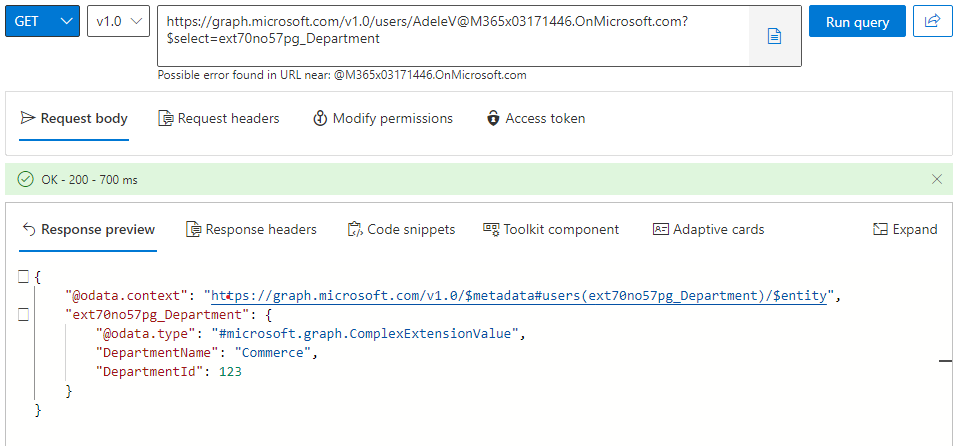This screenshot has height=446, width=959.
Task: Click the "OK - 200 - 700 ms" status text
Action: pos(89,180)
